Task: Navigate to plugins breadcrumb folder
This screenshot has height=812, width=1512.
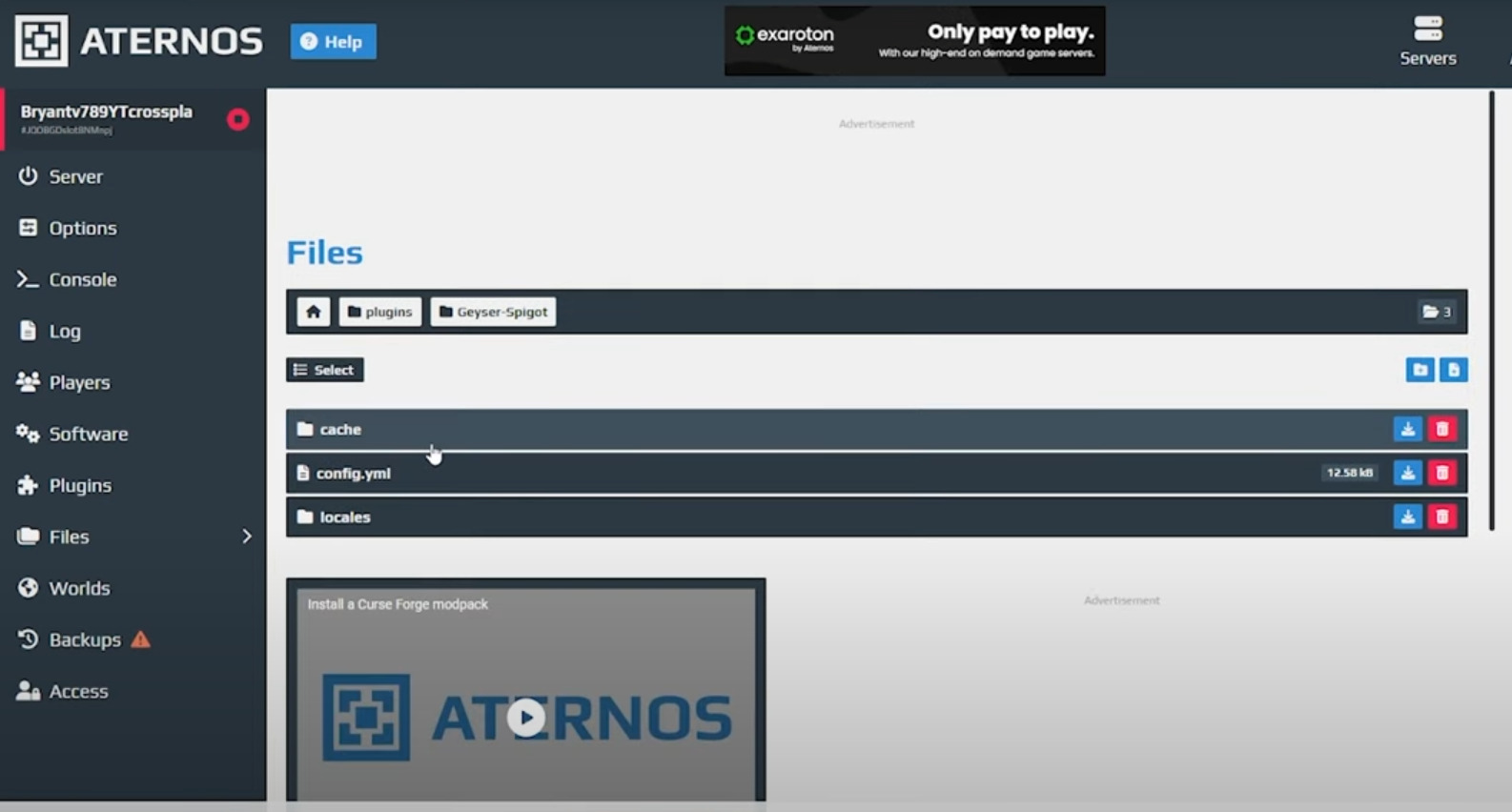Action: [379, 312]
